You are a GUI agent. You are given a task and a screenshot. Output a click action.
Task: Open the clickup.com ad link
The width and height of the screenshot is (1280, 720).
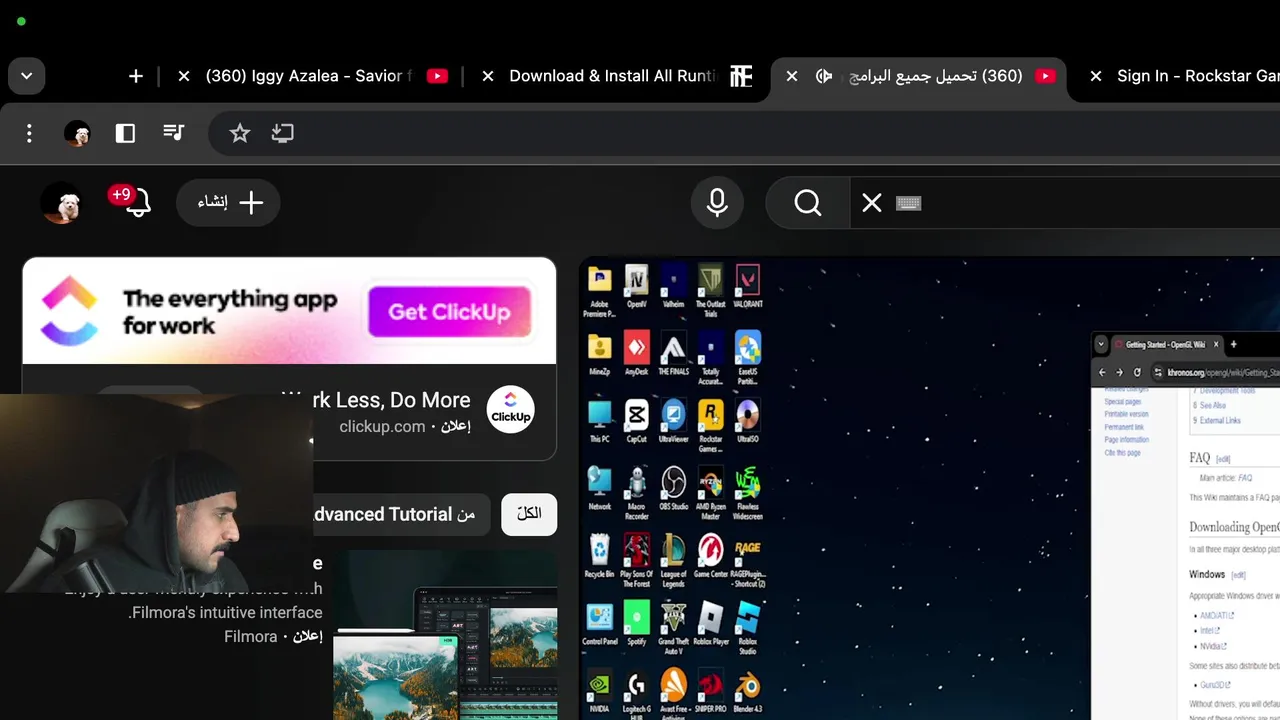(x=382, y=427)
